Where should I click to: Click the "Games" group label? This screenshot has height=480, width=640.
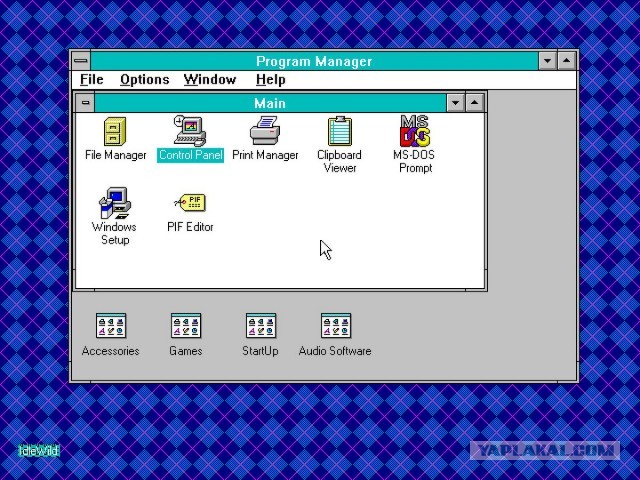[x=186, y=351]
